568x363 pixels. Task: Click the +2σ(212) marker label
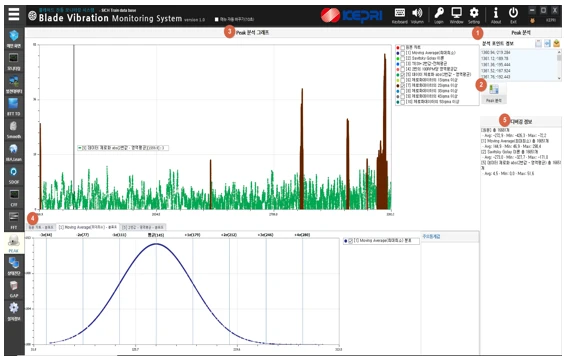click(x=229, y=235)
